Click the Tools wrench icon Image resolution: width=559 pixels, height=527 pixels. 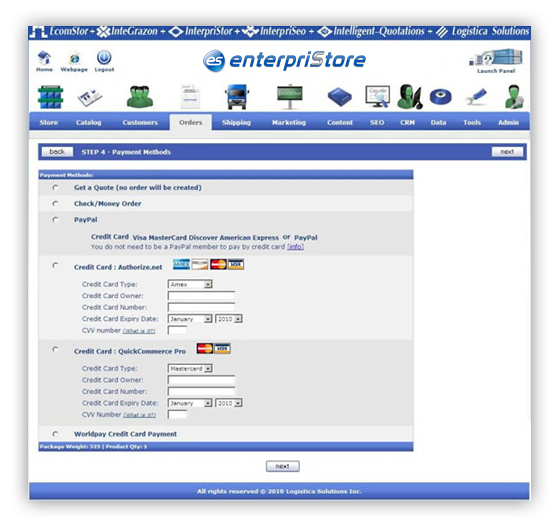(476, 97)
